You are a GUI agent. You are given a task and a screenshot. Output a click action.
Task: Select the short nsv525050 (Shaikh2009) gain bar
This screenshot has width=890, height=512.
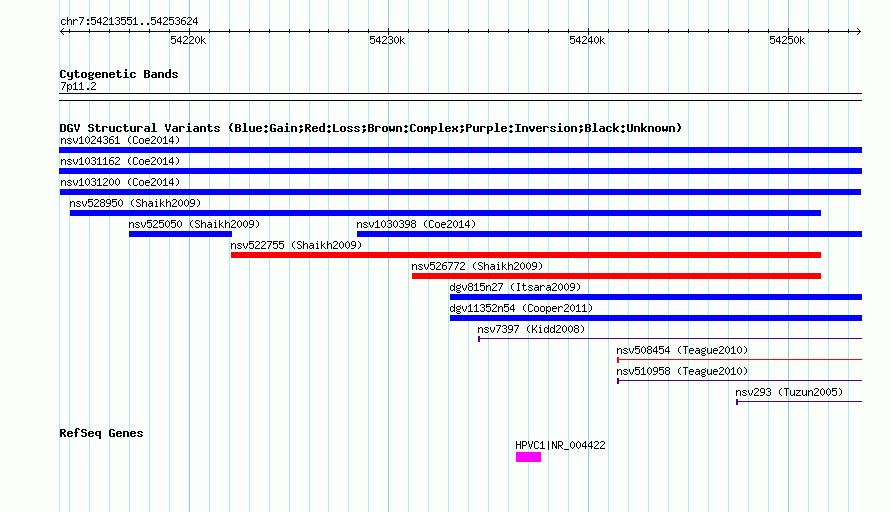(180, 234)
